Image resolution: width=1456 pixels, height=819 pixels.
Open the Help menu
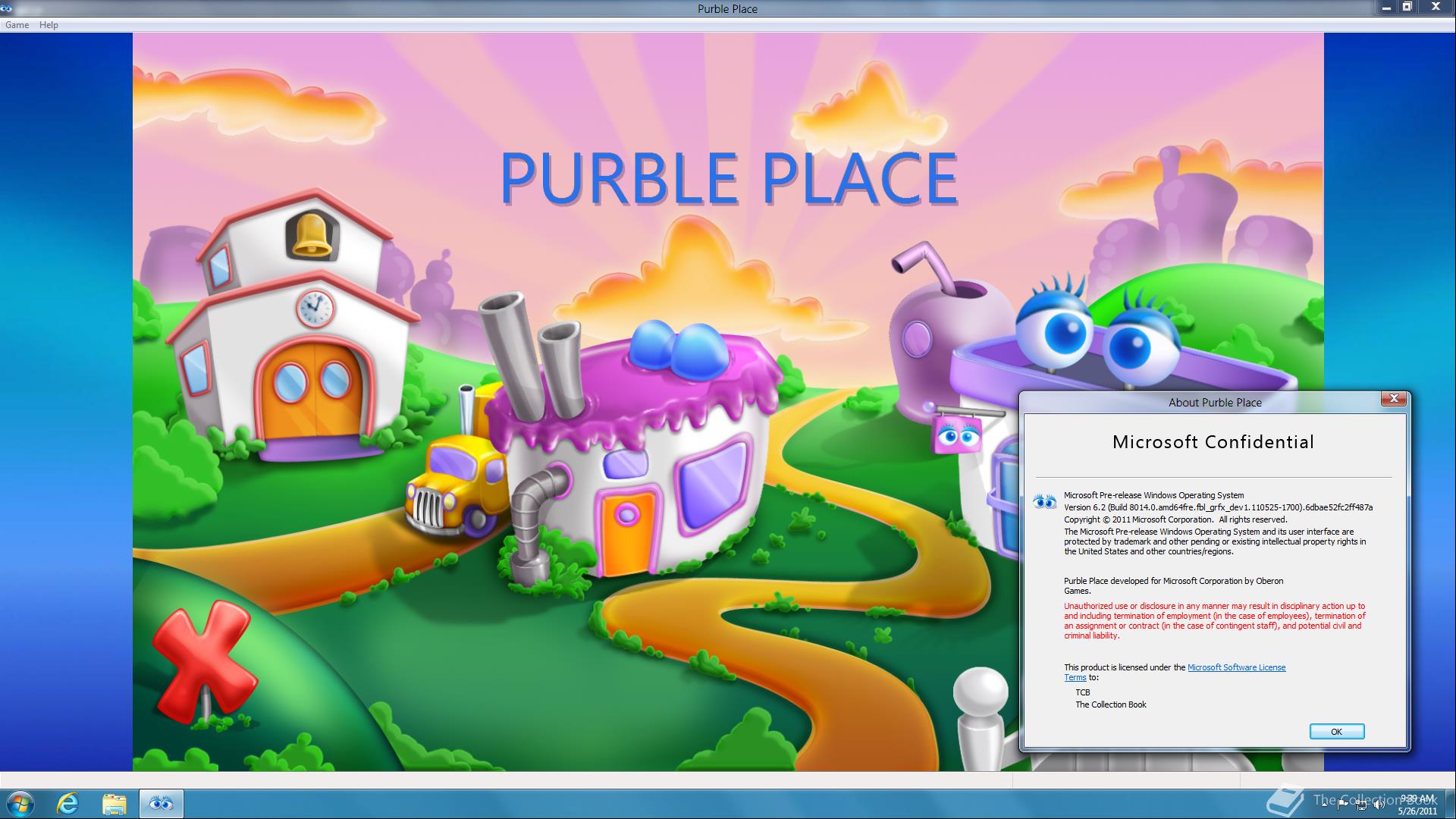coord(49,25)
